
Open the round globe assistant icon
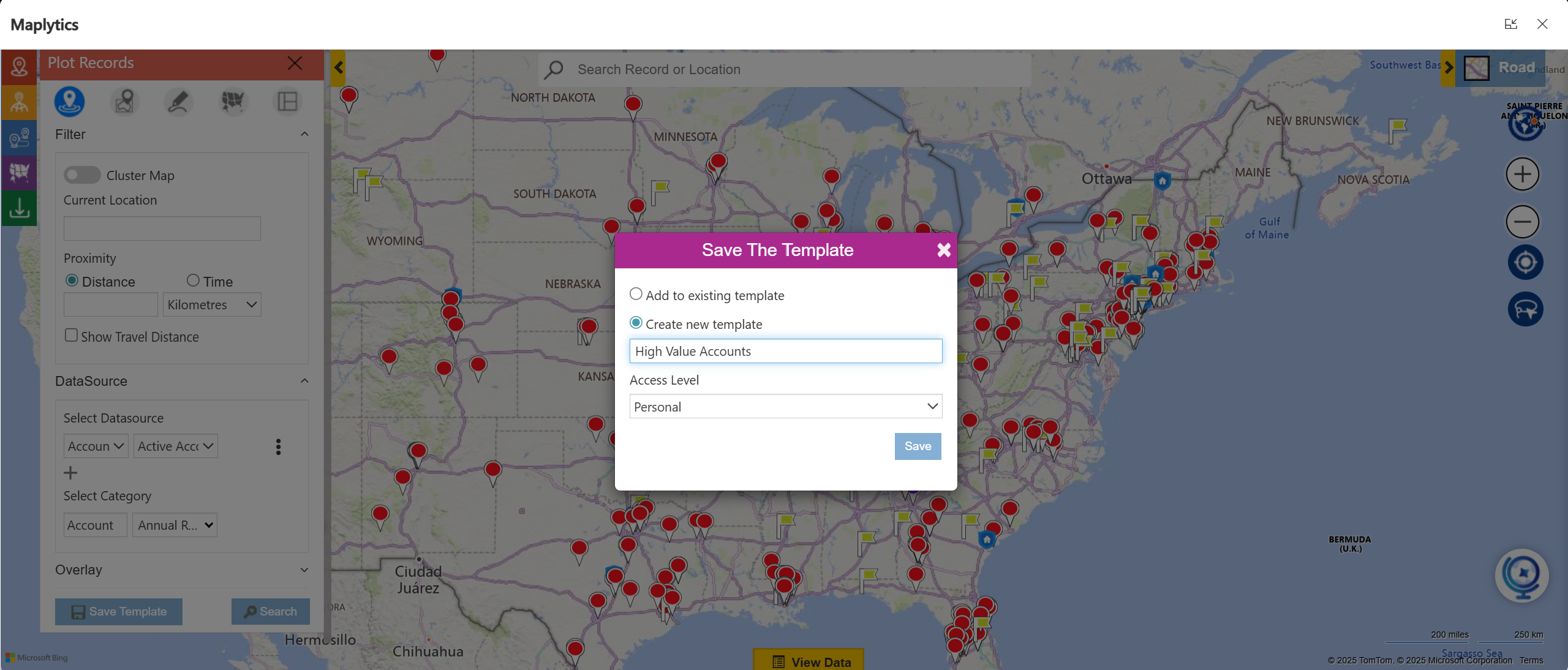coord(1522,576)
